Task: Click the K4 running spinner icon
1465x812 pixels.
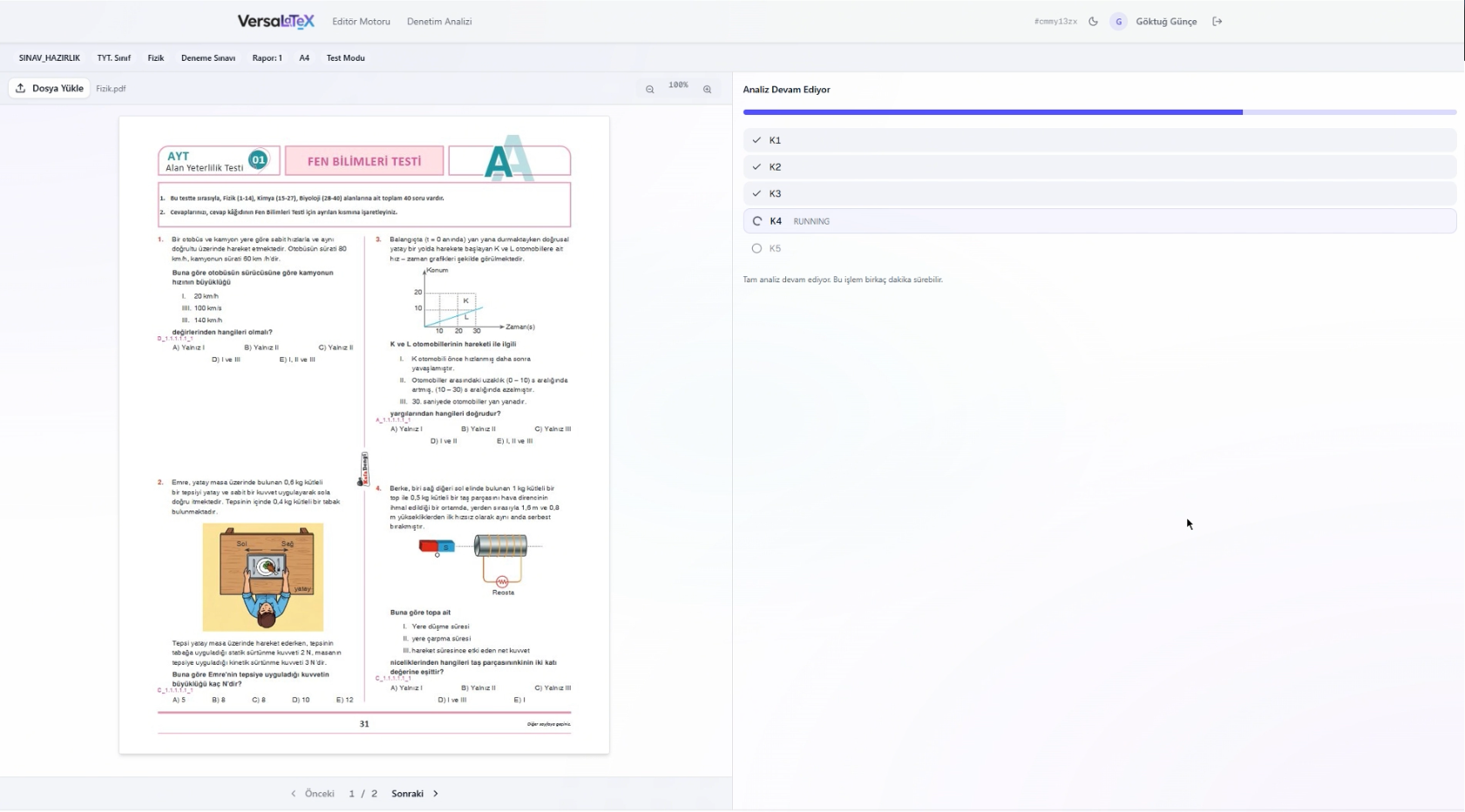Action: (756, 221)
